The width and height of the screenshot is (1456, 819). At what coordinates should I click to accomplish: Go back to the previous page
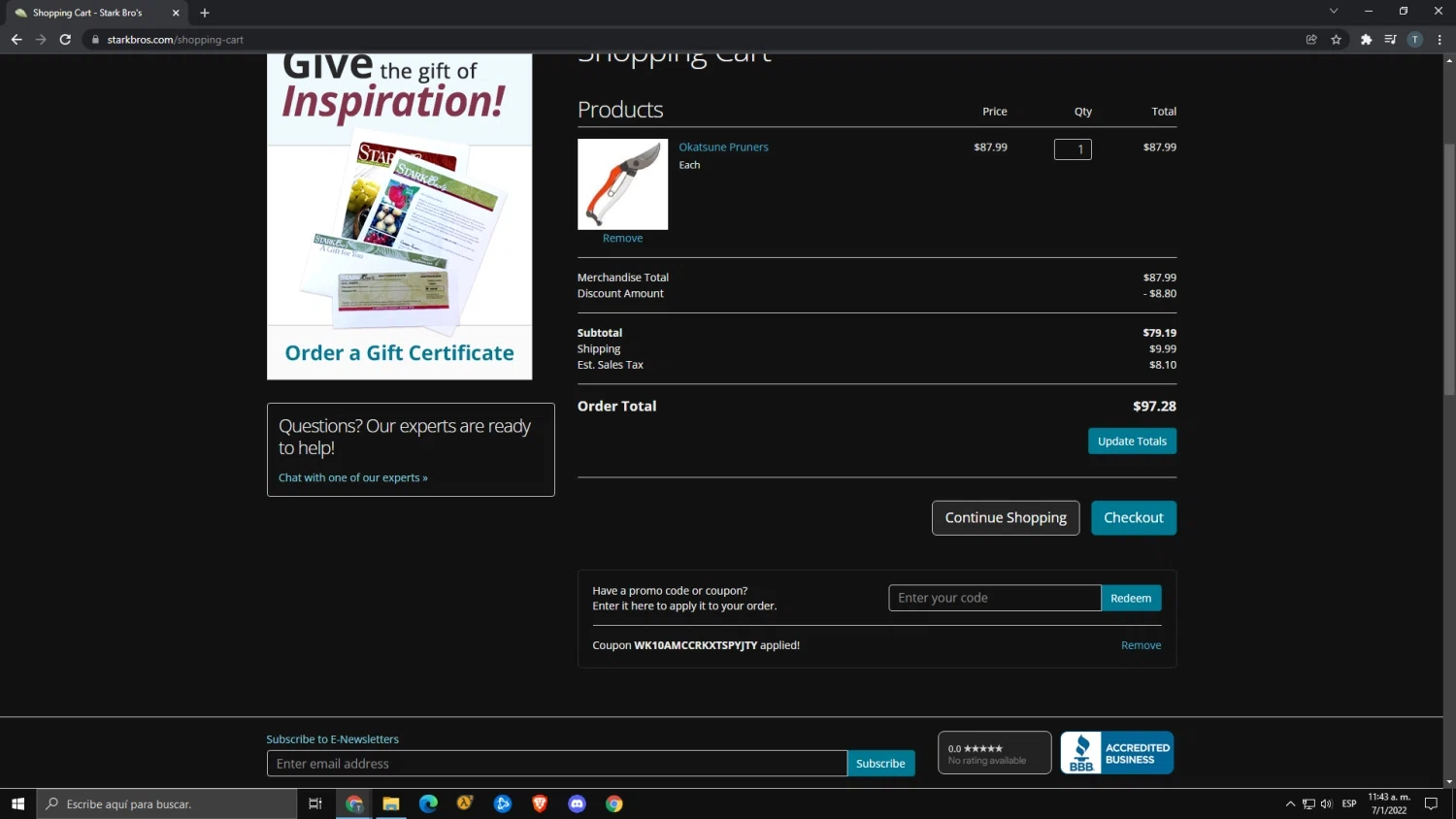click(x=17, y=40)
